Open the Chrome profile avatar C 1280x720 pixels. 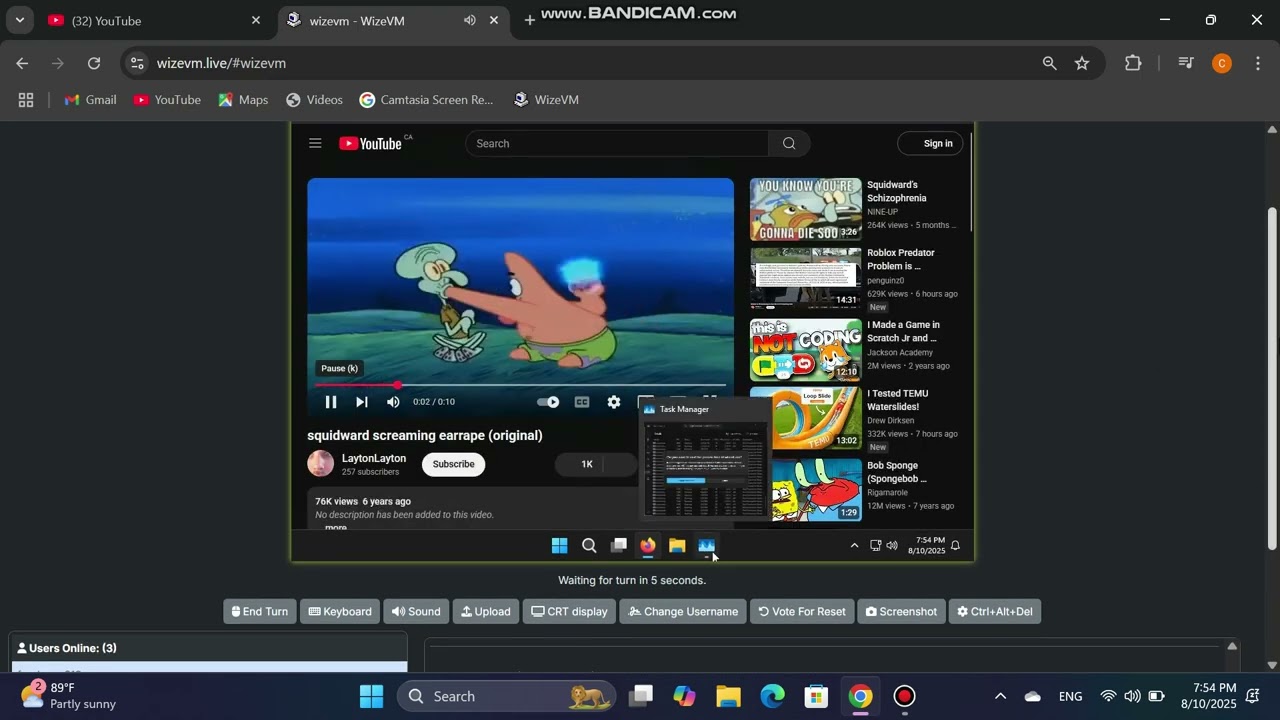1221,63
